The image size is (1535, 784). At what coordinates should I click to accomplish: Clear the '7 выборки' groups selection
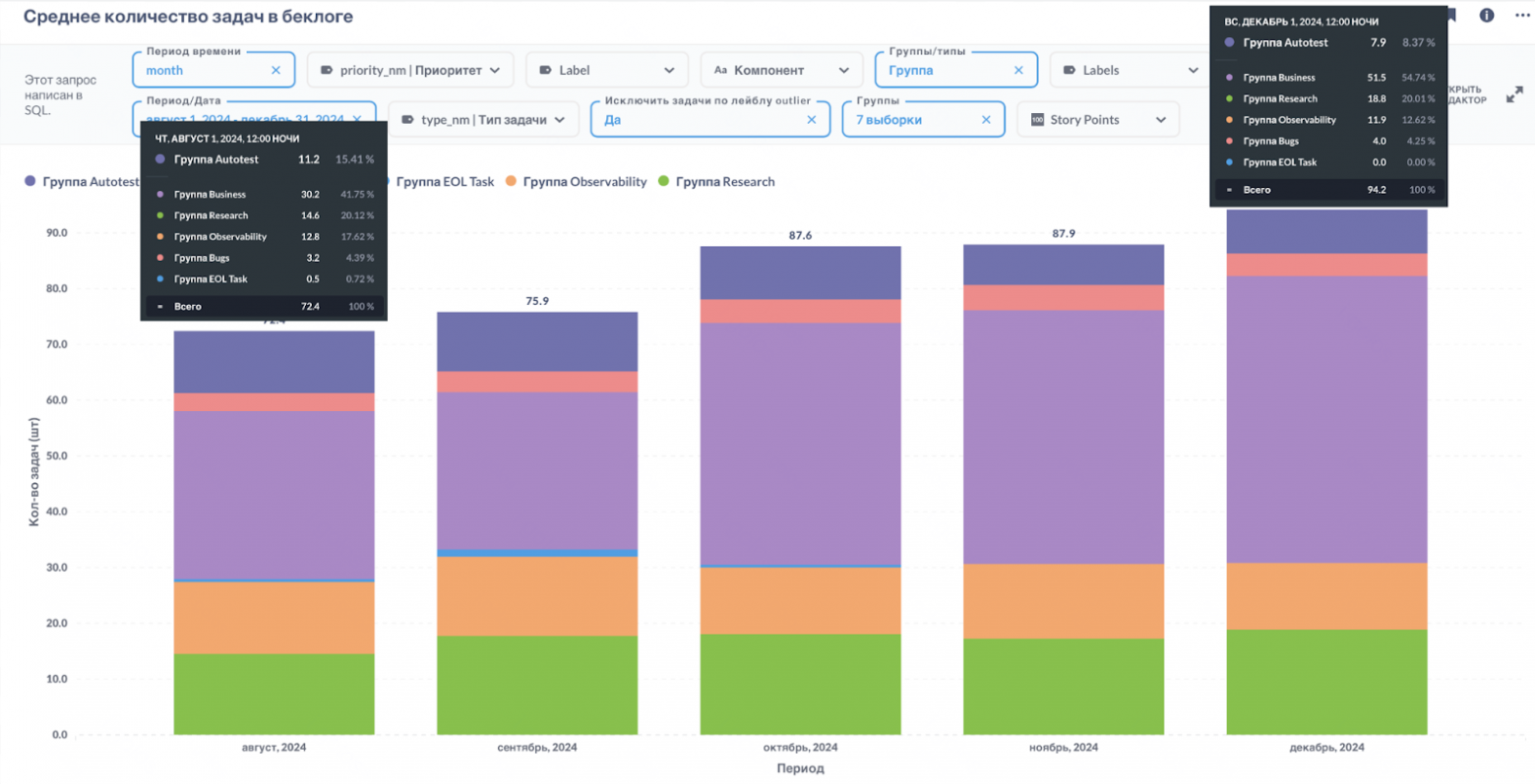[x=986, y=120]
